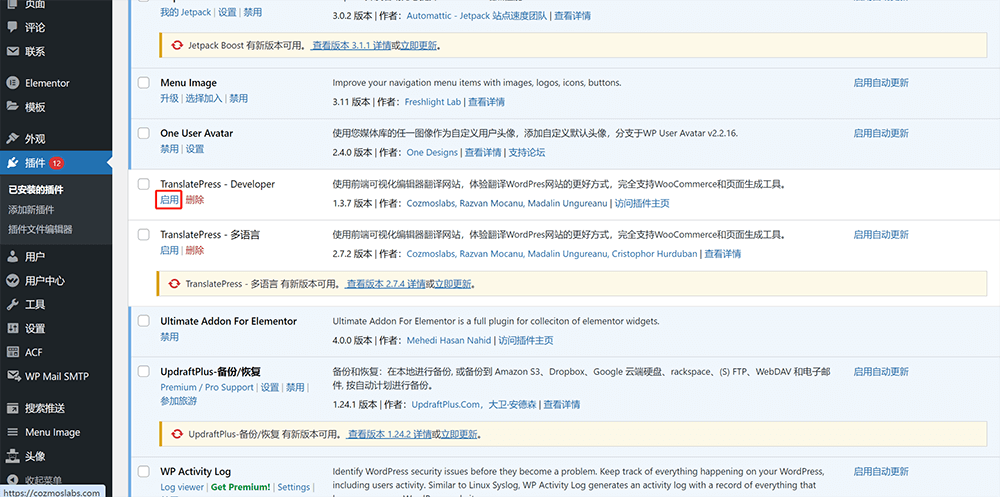The width and height of the screenshot is (1000, 497).
Task: Enable auto-updates for WP Activity Log
Action: (881, 471)
